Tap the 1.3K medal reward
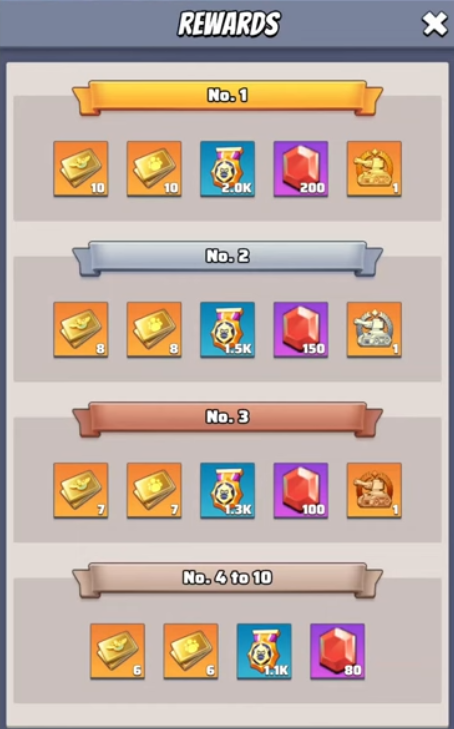 point(228,490)
